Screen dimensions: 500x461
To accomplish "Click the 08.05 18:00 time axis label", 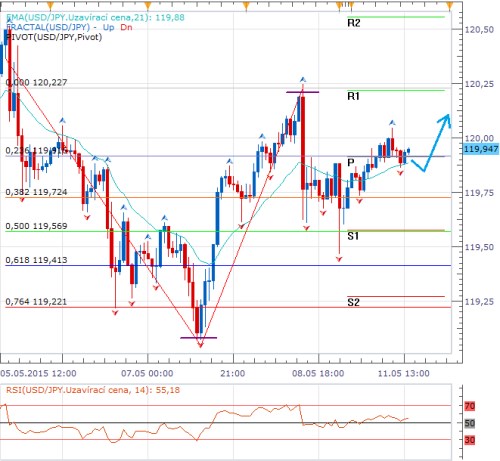I will pos(318,373).
